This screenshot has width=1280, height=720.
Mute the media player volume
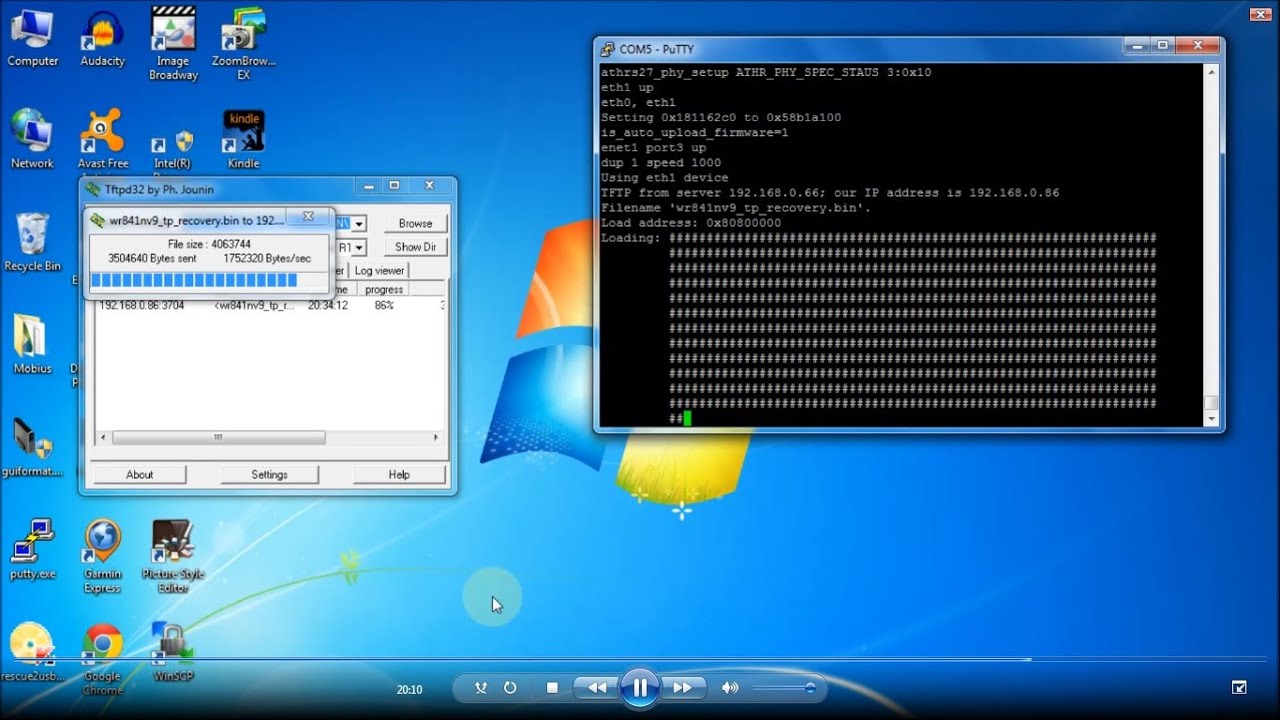(730, 688)
